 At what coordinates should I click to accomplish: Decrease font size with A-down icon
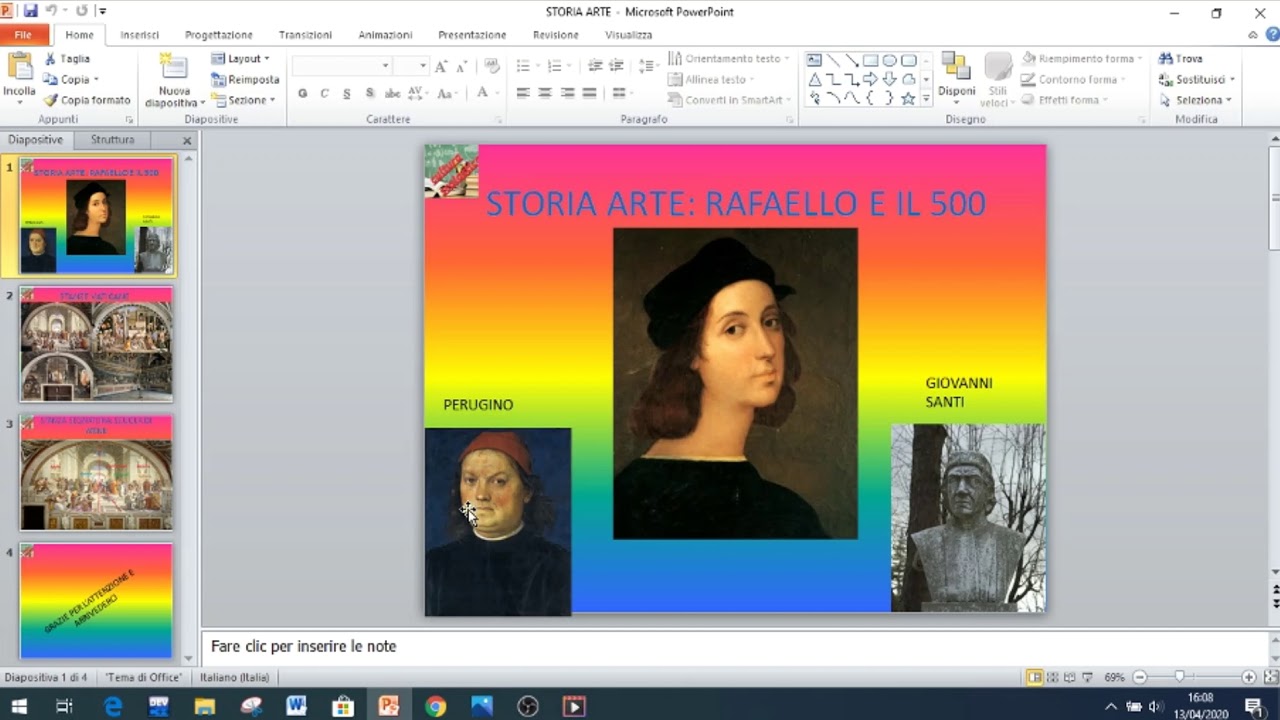point(461,66)
